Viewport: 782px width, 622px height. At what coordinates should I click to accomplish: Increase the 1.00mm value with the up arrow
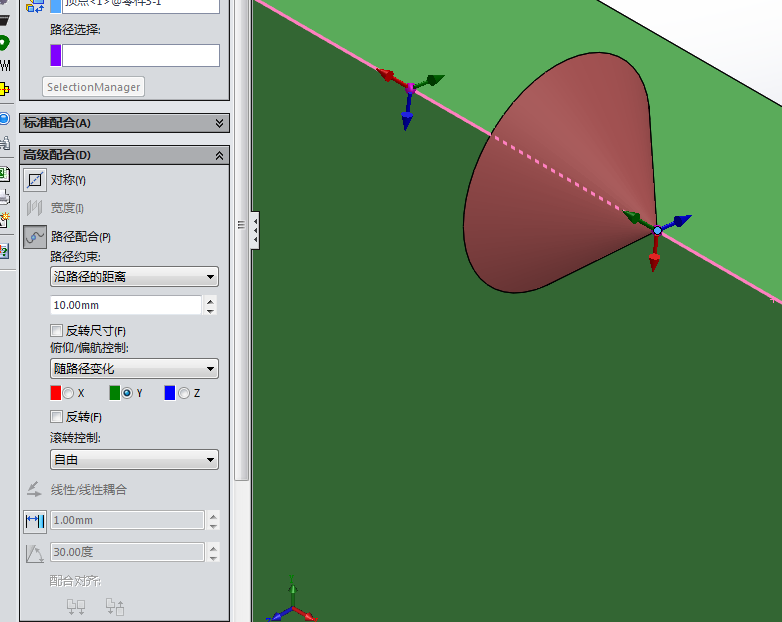[x=213, y=516]
